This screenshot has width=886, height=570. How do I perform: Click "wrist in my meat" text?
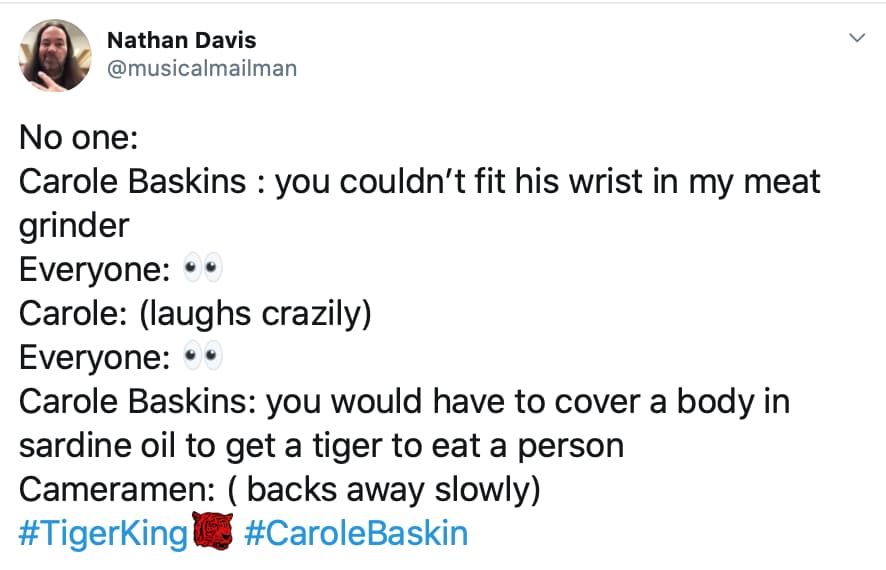(713, 182)
